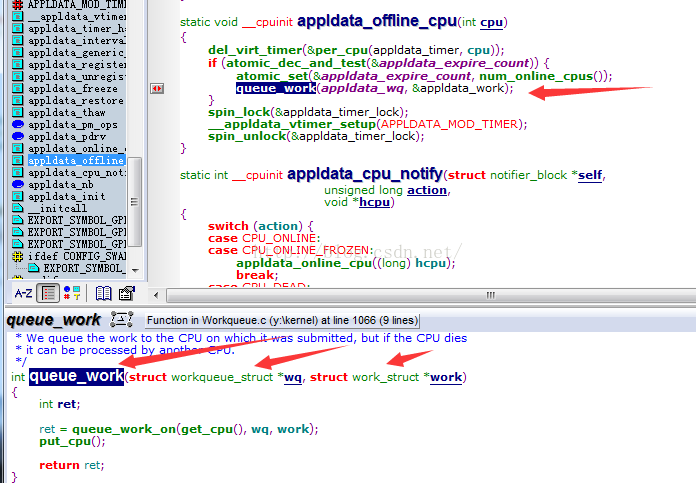This screenshot has width=696, height=483.
Task: Click the red mark icon in the editor margin
Action: (157, 89)
